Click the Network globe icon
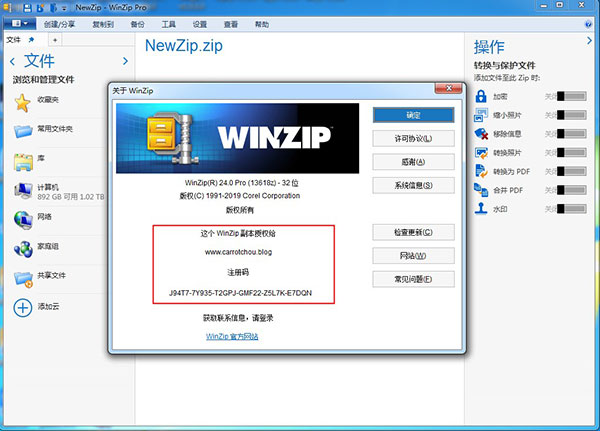Viewport: 600px width, 431px height. click(23, 220)
